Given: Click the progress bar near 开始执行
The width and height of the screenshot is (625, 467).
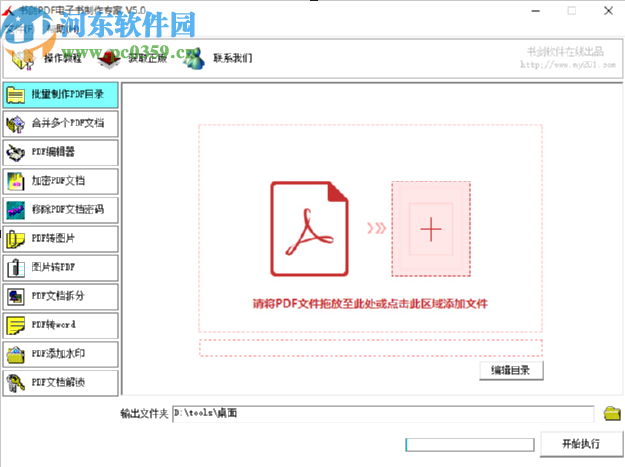Looking at the screenshot, I should pyautogui.click(x=470, y=445).
